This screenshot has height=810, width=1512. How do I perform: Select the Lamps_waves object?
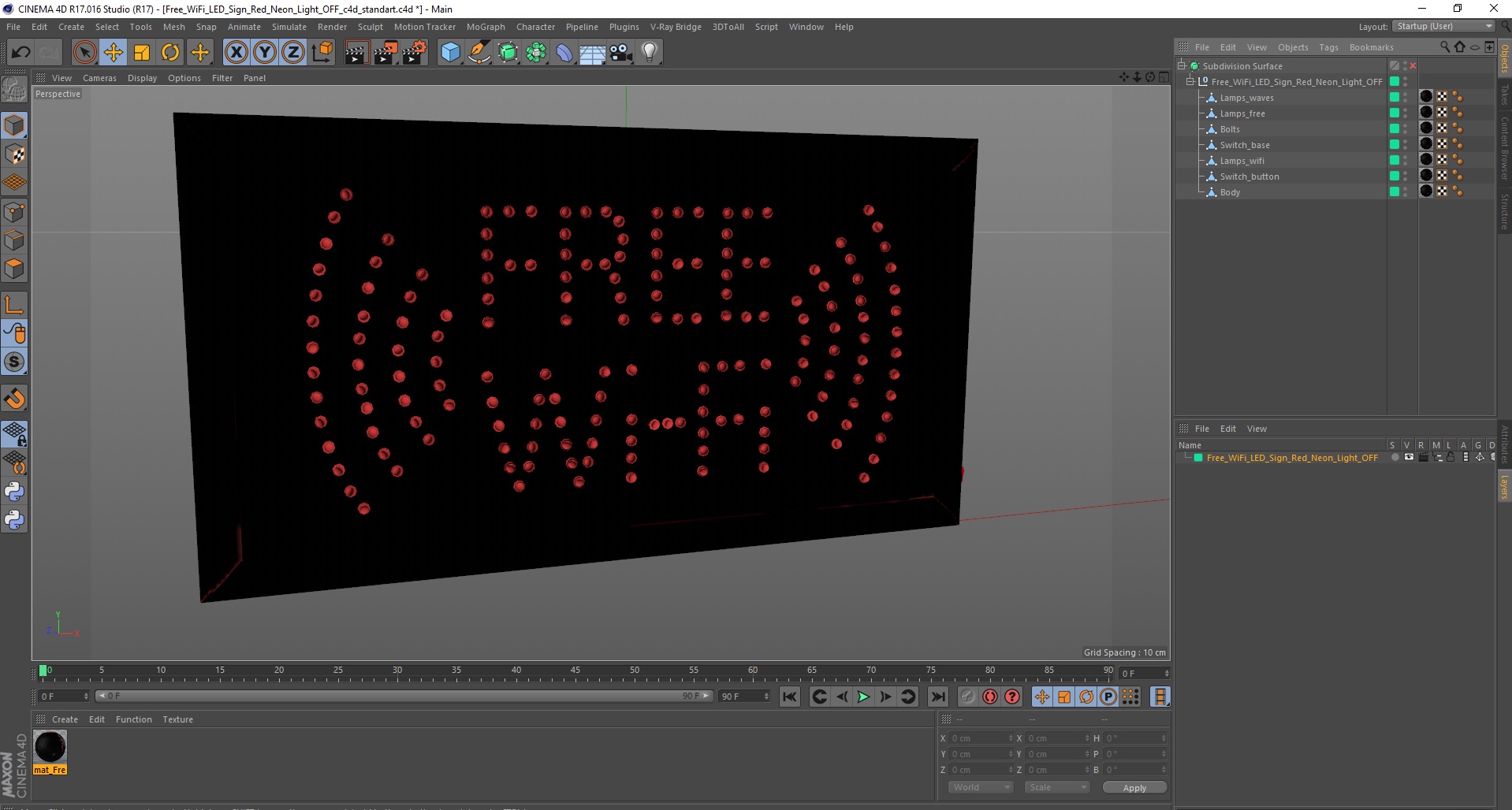coord(1246,98)
